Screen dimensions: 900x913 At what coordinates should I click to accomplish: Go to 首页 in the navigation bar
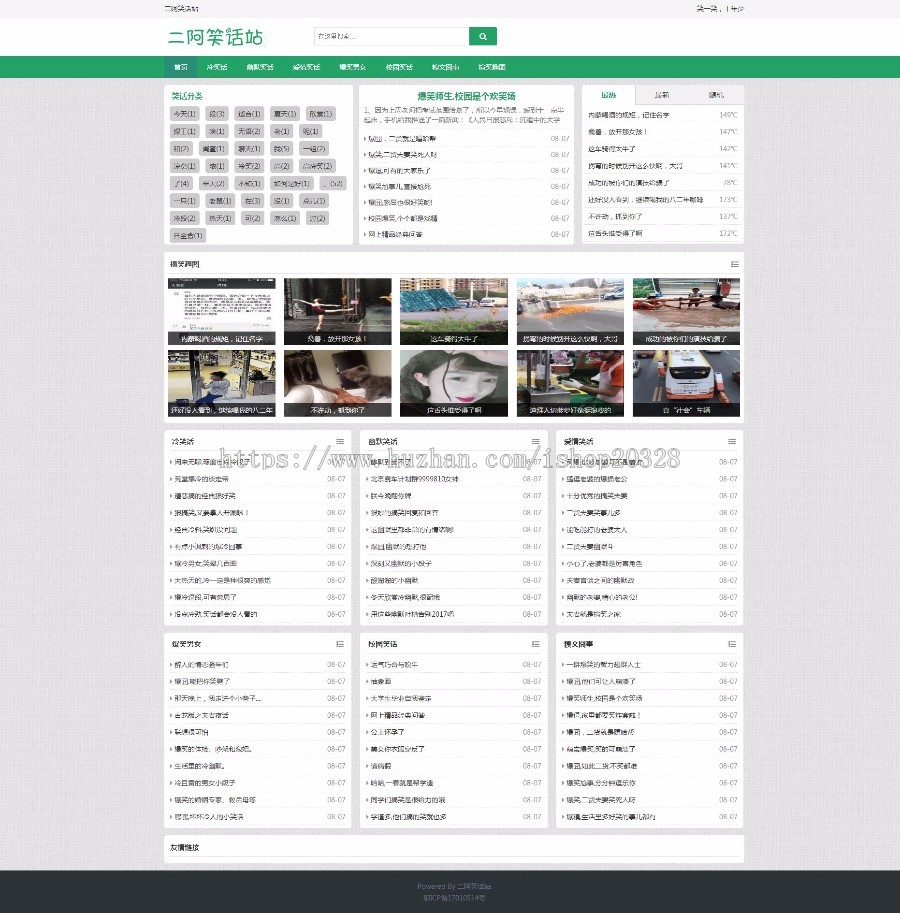click(180, 67)
